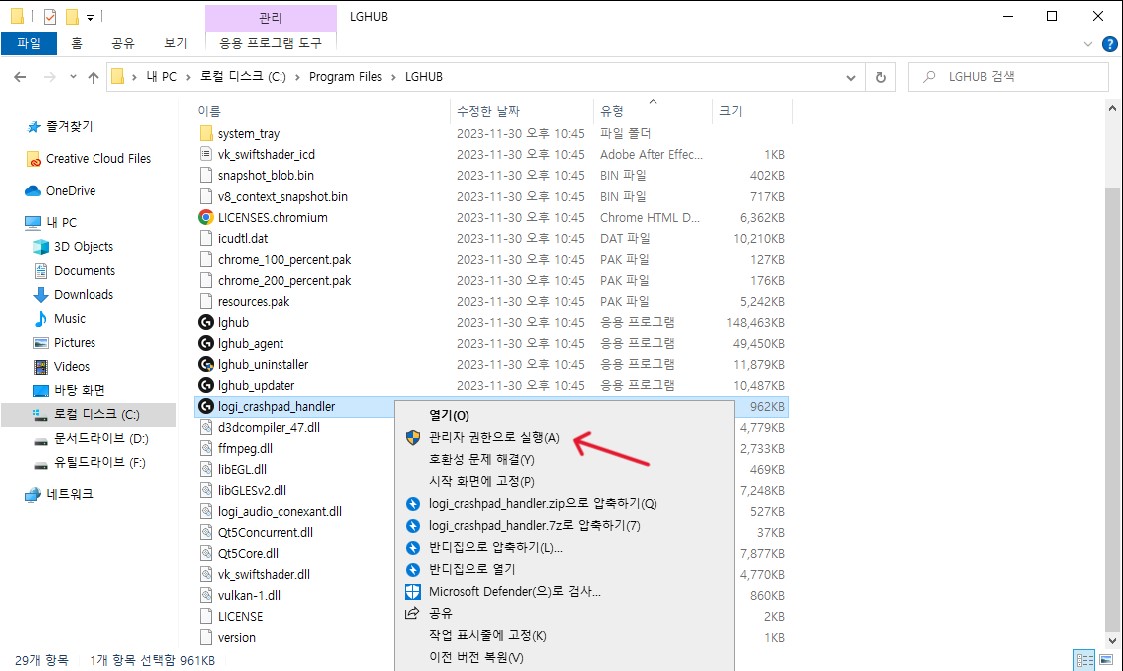Select 즐겨찾기 in sidebar
Image resolution: width=1123 pixels, height=671 pixels.
tap(69, 127)
